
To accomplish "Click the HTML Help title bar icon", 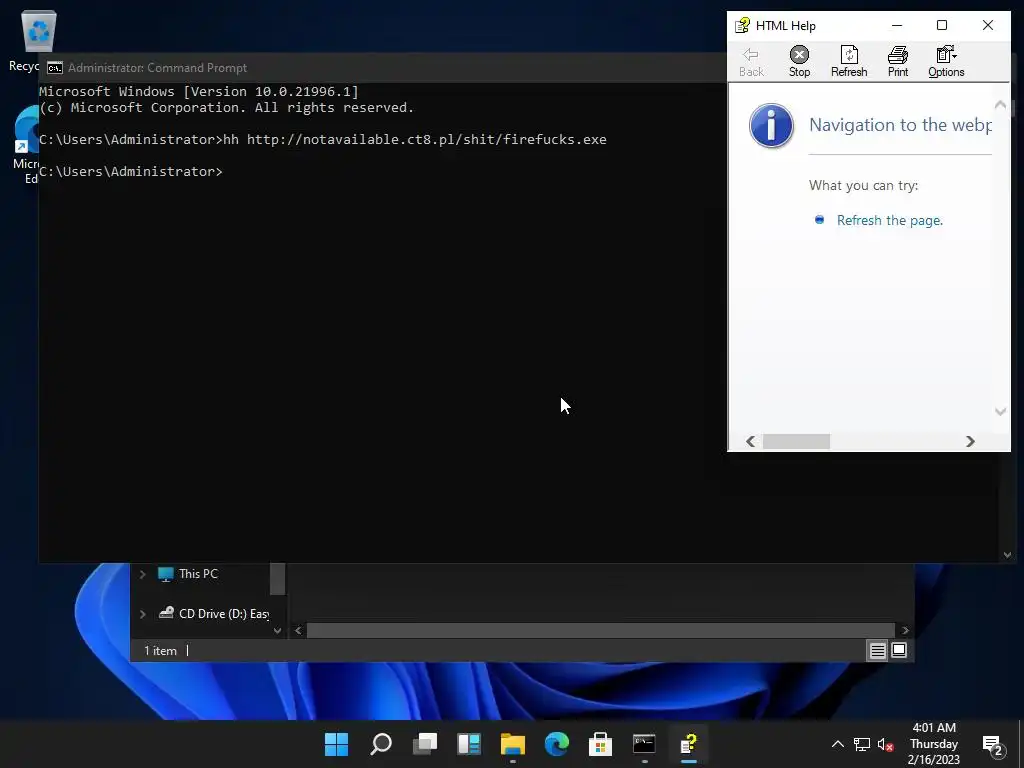I will click(x=743, y=25).
